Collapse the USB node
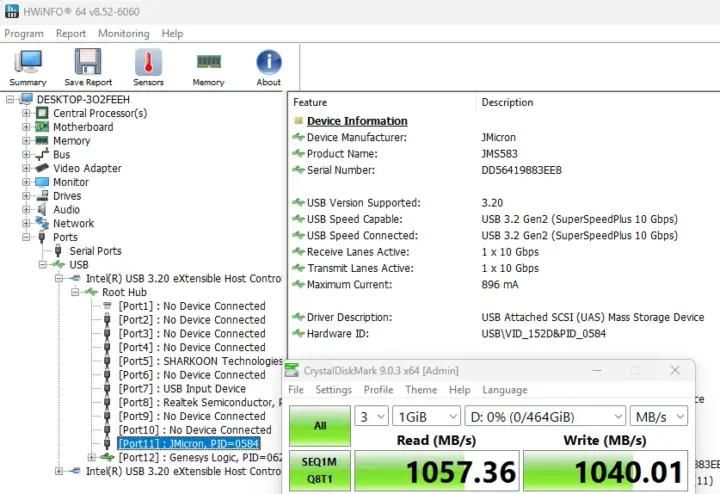Image resolution: width=720 pixels, height=494 pixels. (x=43, y=264)
